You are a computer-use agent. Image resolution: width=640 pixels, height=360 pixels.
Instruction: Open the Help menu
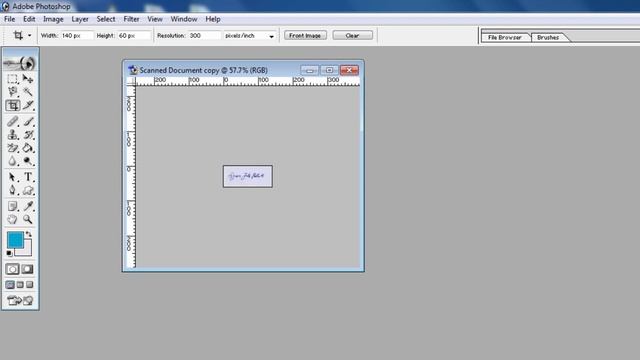point(213,19)
